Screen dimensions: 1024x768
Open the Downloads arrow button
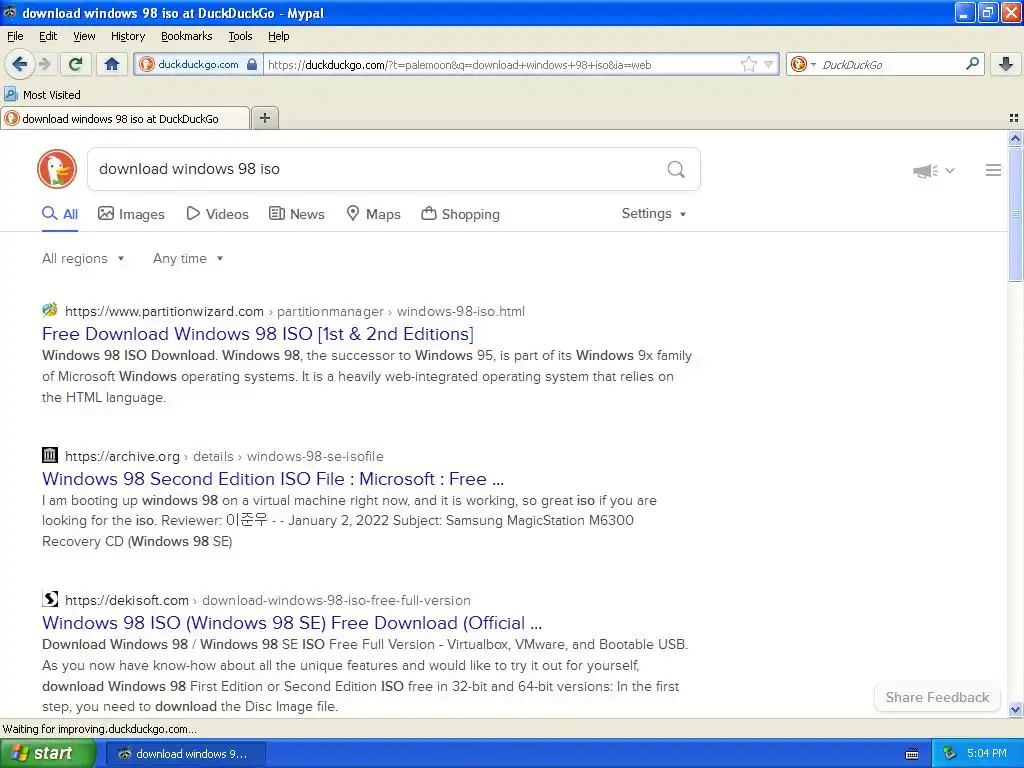pos(1006,64)
